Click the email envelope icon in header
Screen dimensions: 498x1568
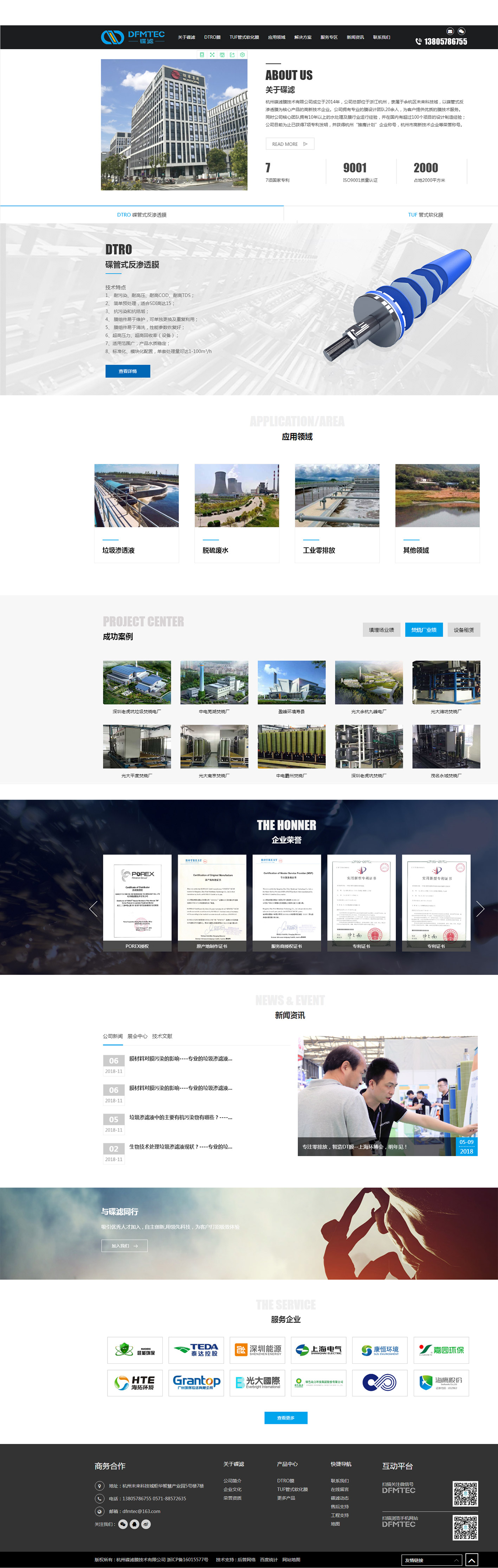[x=450, y=31]
